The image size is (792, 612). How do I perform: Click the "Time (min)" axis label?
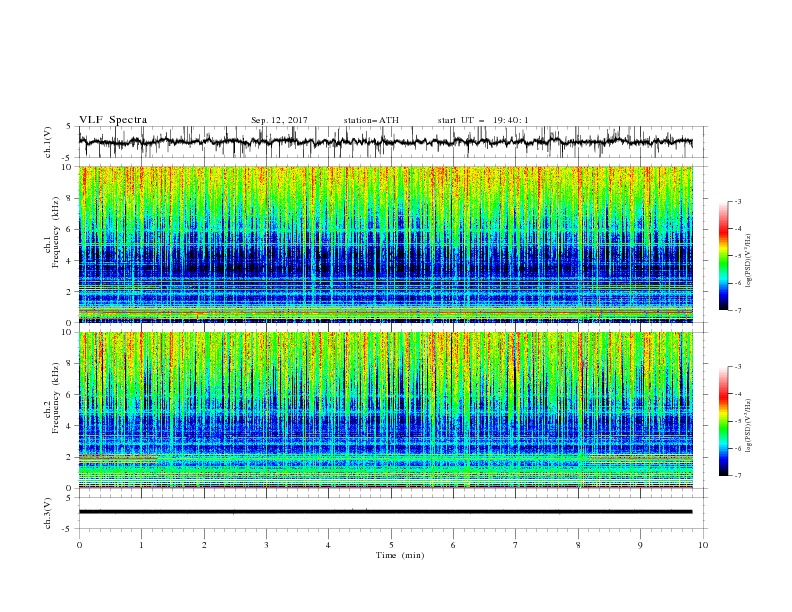click(x=400, y=555)
